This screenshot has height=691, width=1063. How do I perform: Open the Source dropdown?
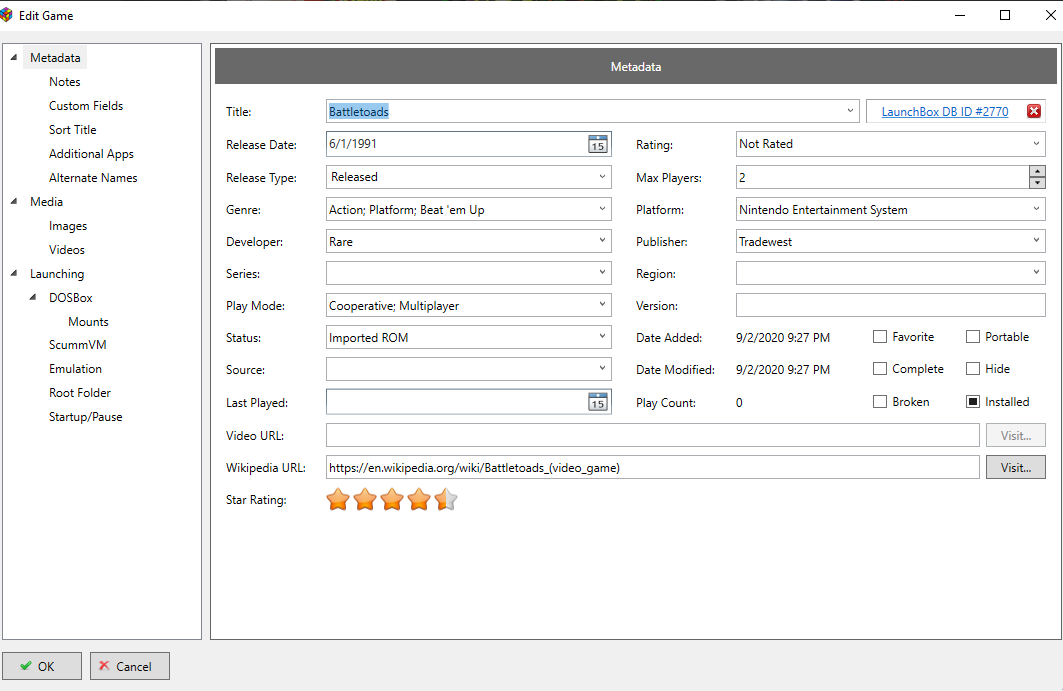(602, 369)
